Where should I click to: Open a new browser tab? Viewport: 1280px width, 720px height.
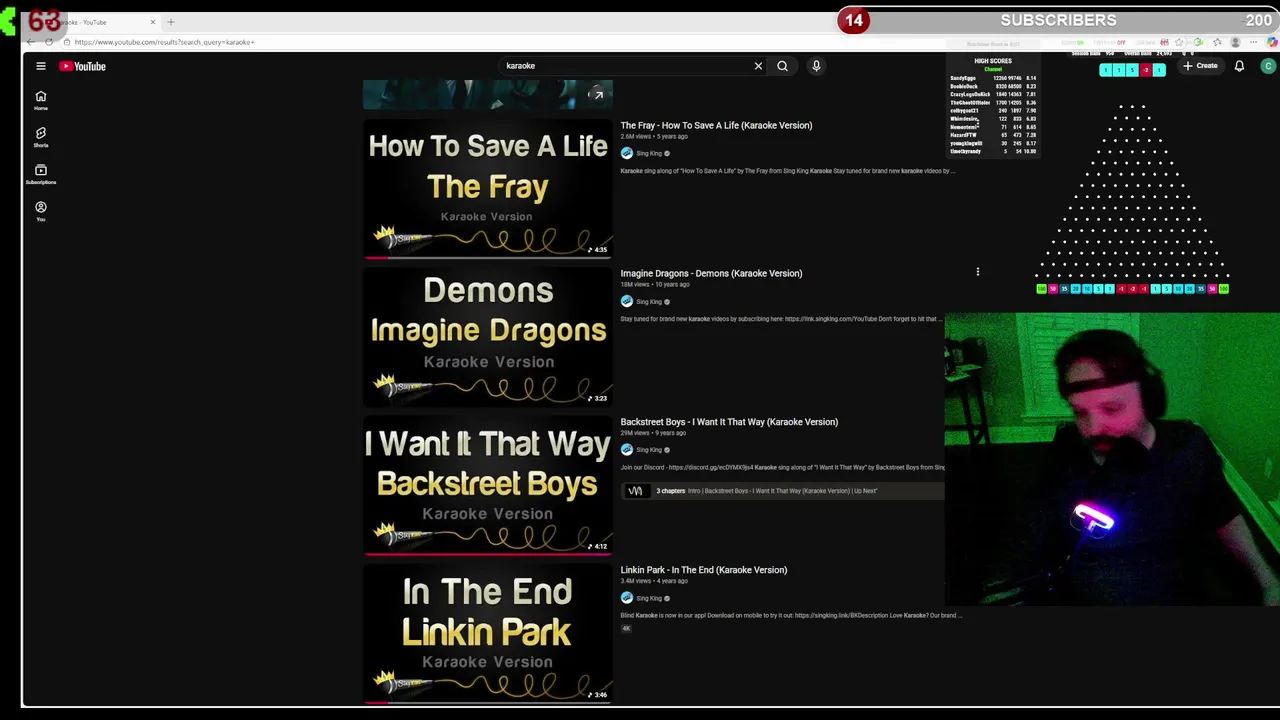click(171, 22)
